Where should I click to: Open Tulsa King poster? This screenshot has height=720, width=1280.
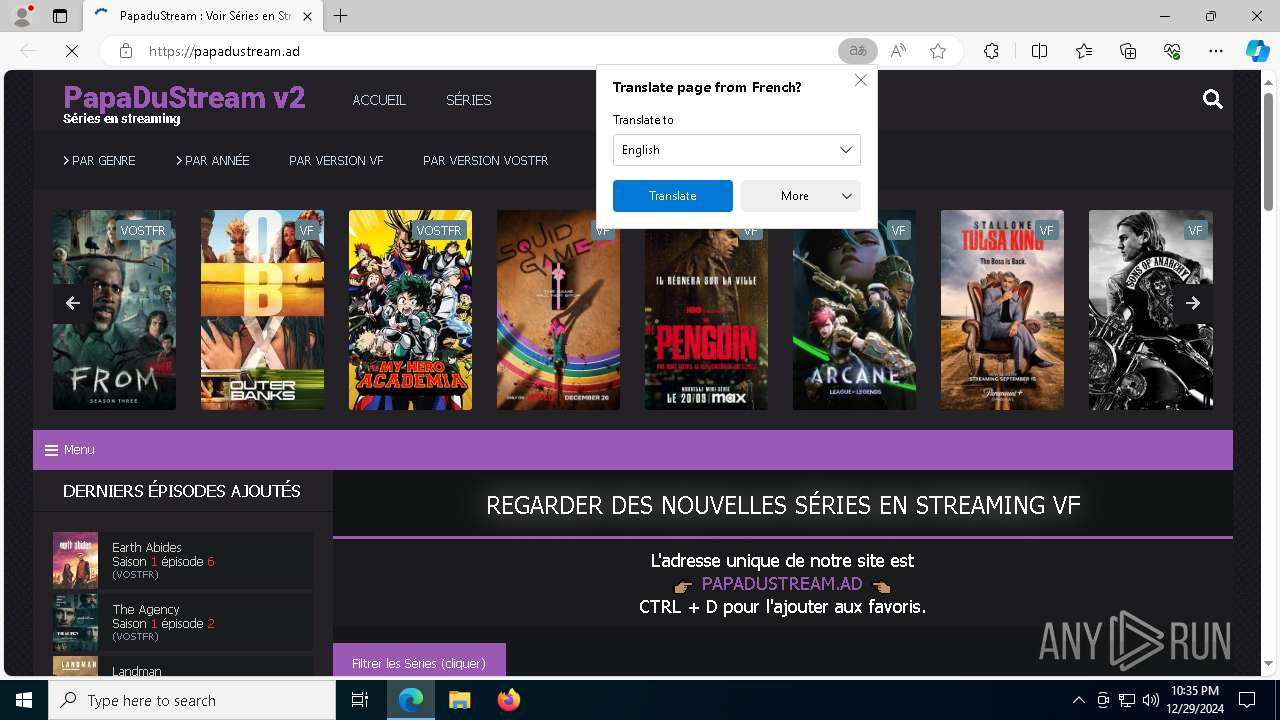coord(1002,310)
